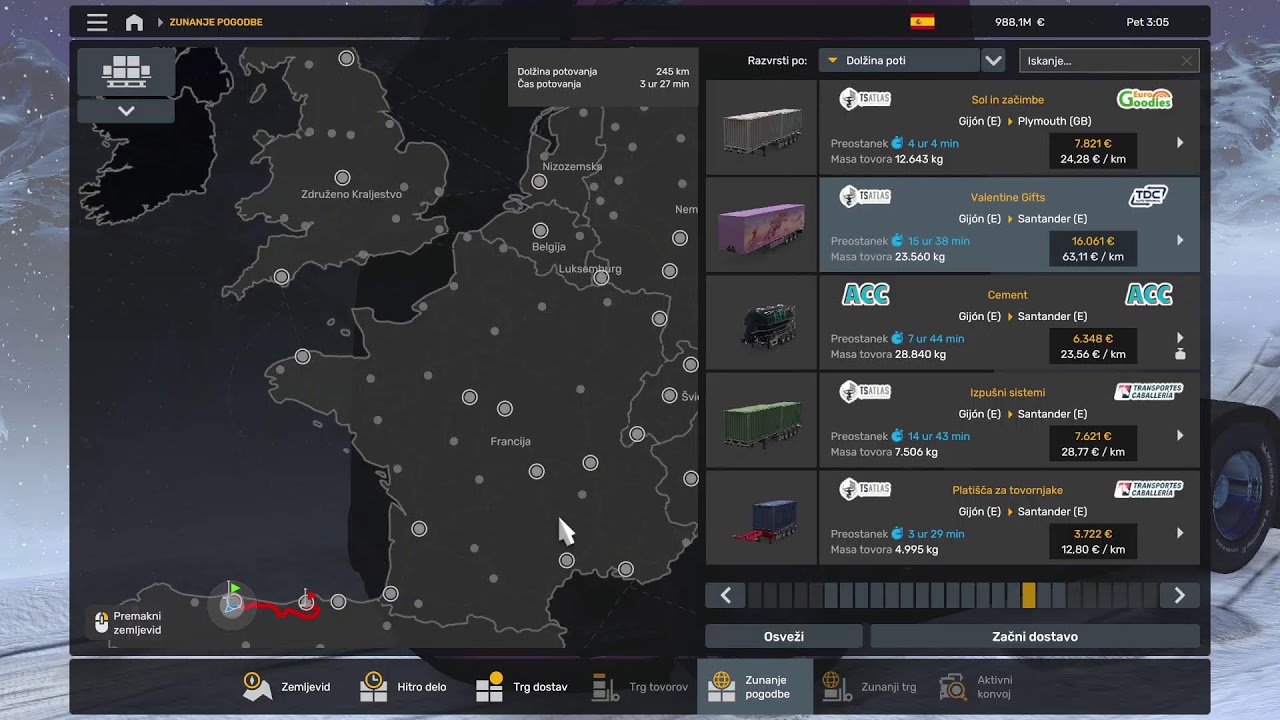Click the 7.821 € price box
The image size is (1280, 720).
pos(1093,151)
